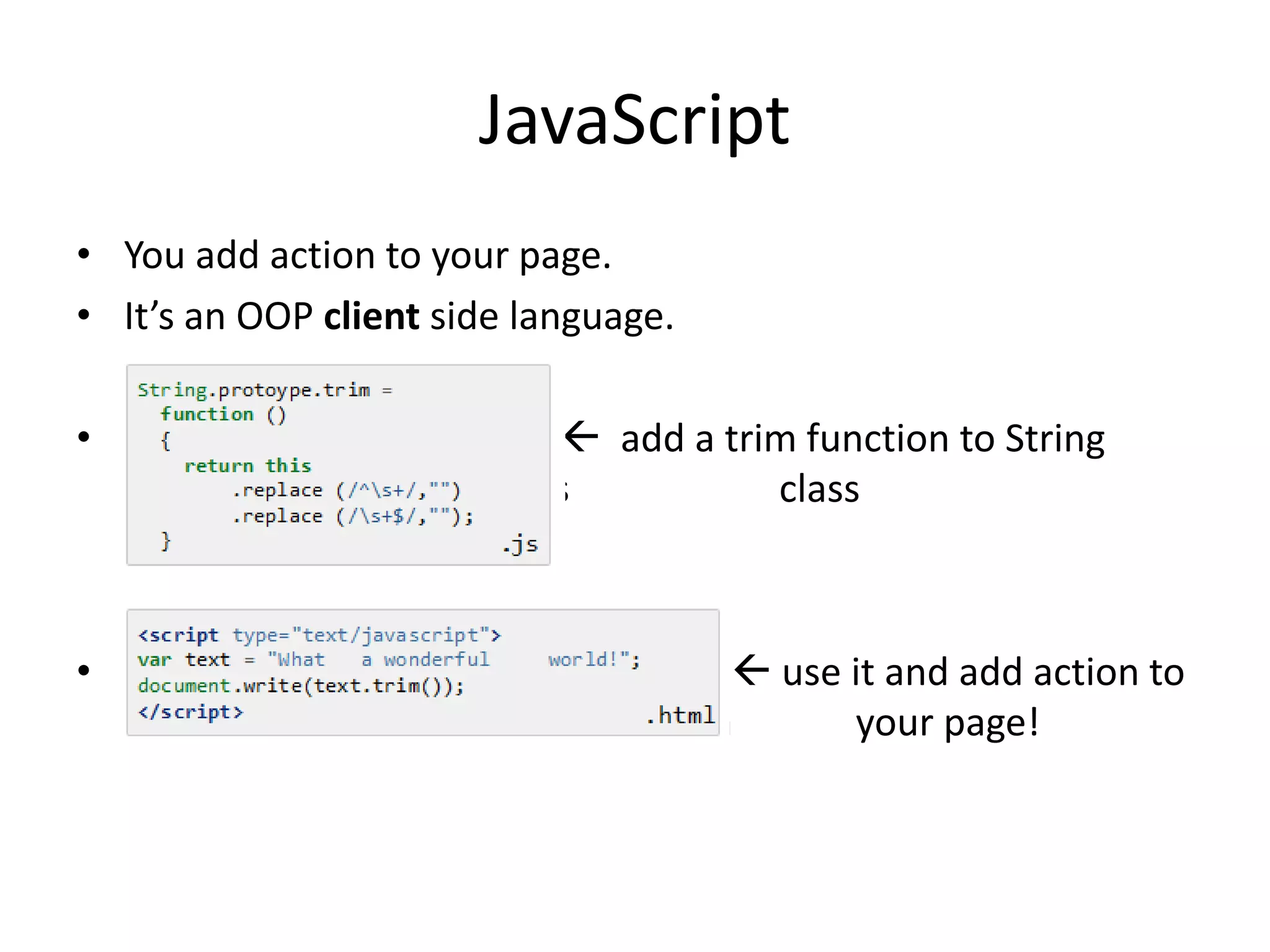This screenshot has width=1270, height=952.
Task: Click the '.html' file label
Action: point(680,715)
